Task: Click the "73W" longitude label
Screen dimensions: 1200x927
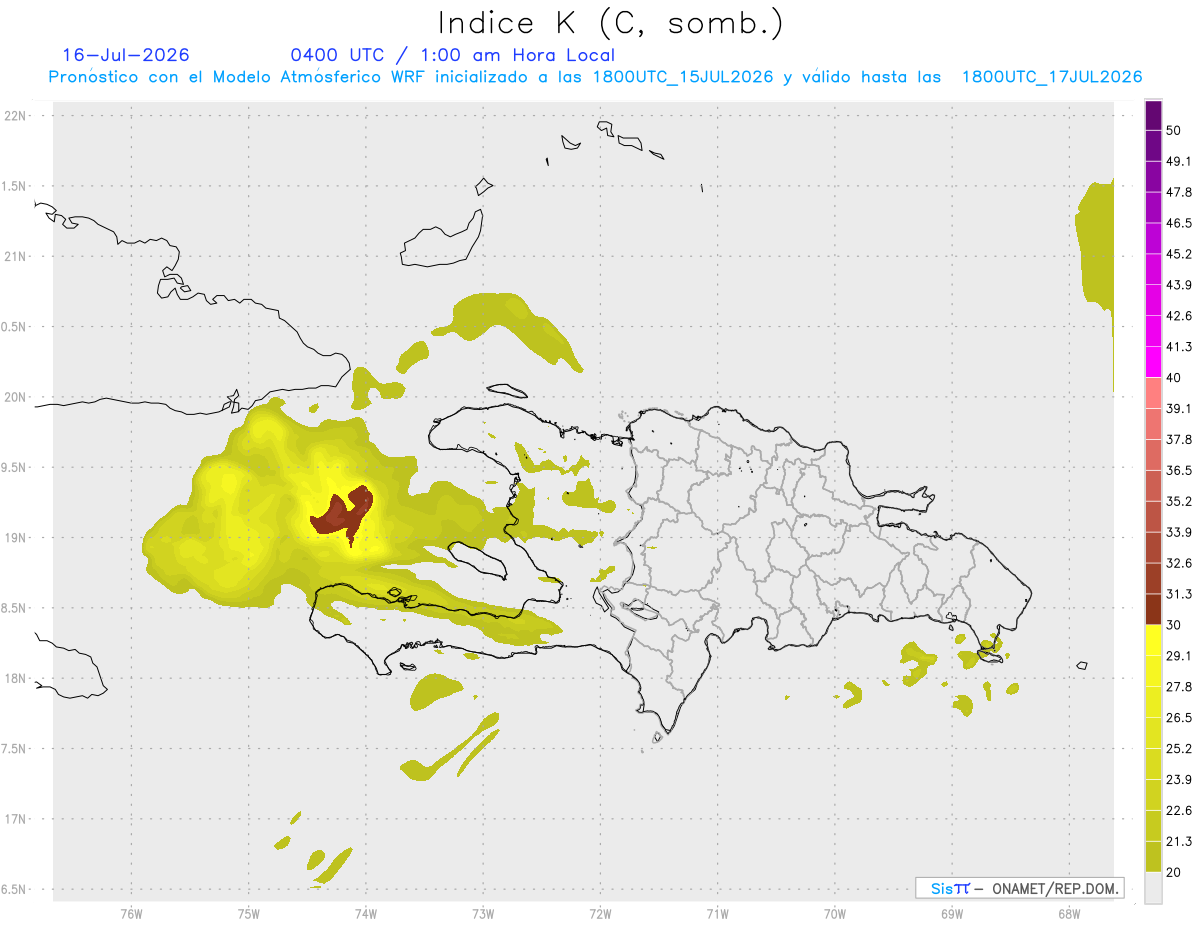Action: pos(483,914)
